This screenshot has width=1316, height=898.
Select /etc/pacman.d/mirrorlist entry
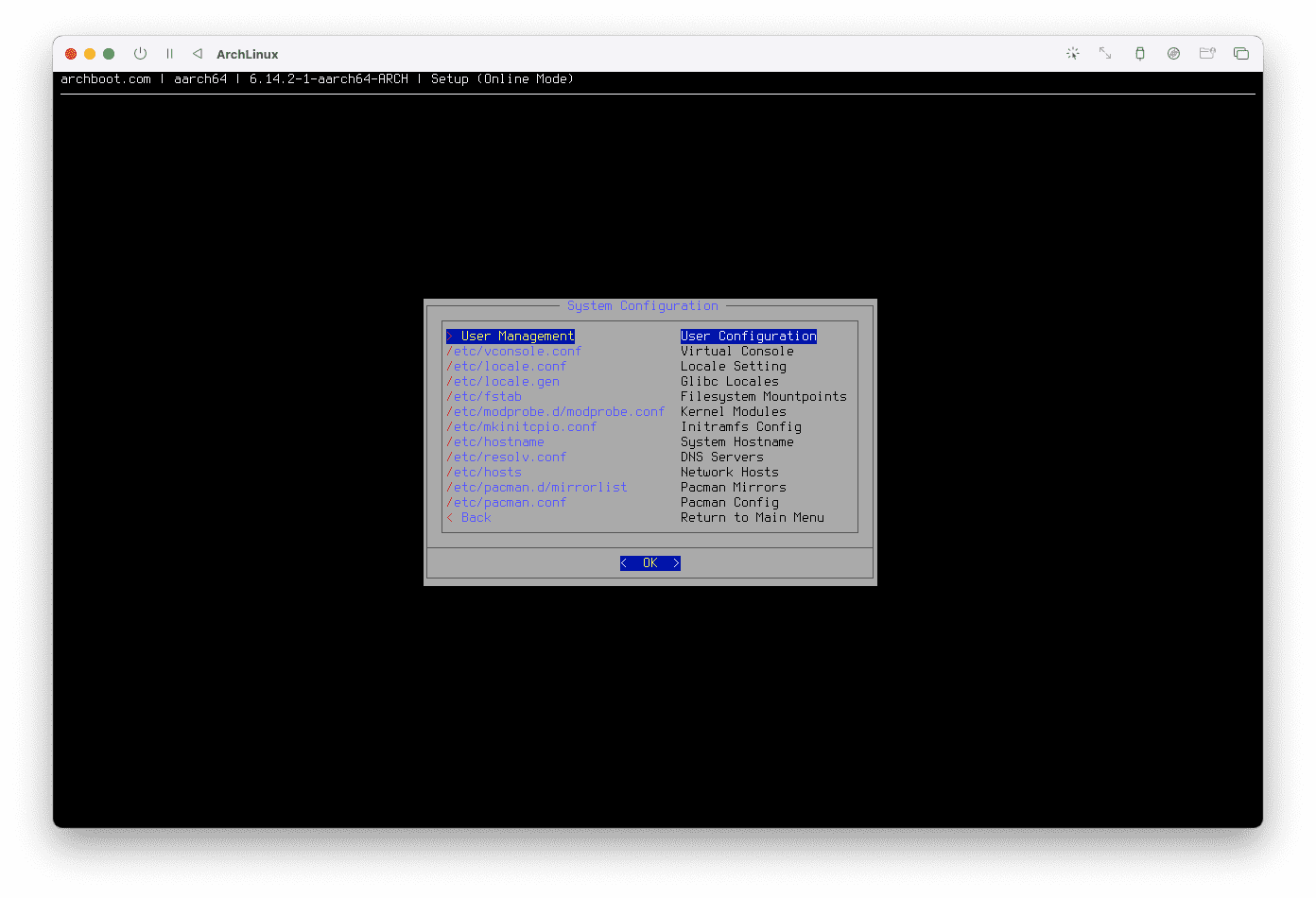click(x=537, y=488)
